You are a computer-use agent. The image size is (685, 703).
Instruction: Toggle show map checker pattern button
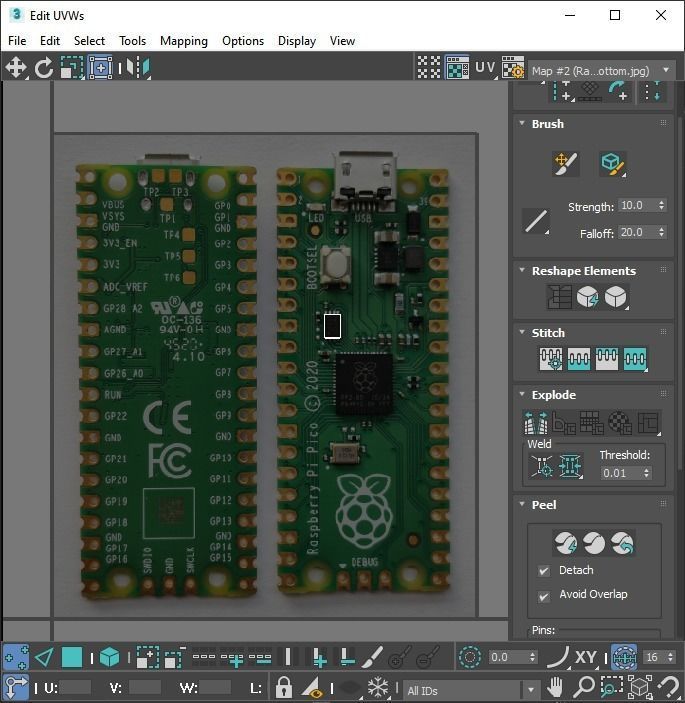click(457, 68)
